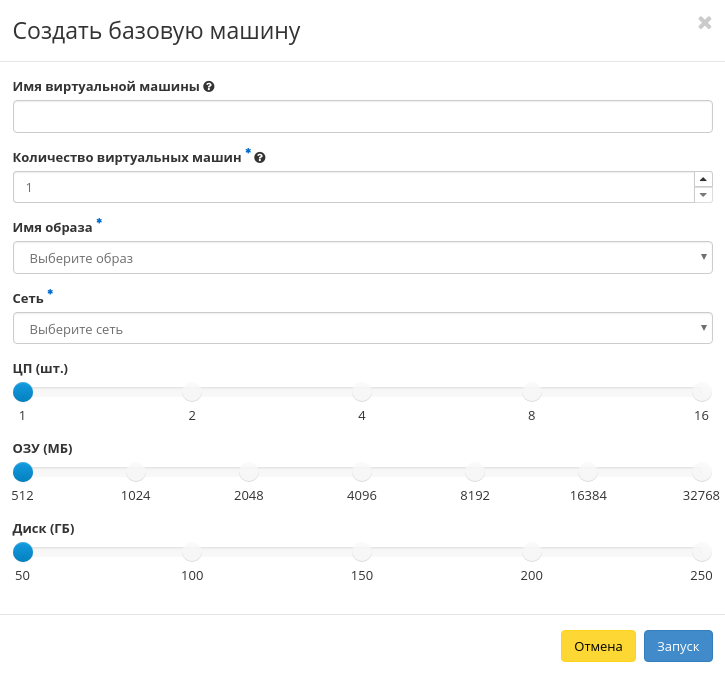This screenshot has height=674, width=725.
Task: Choose 100 GB on disk slider
Action: 192,552
